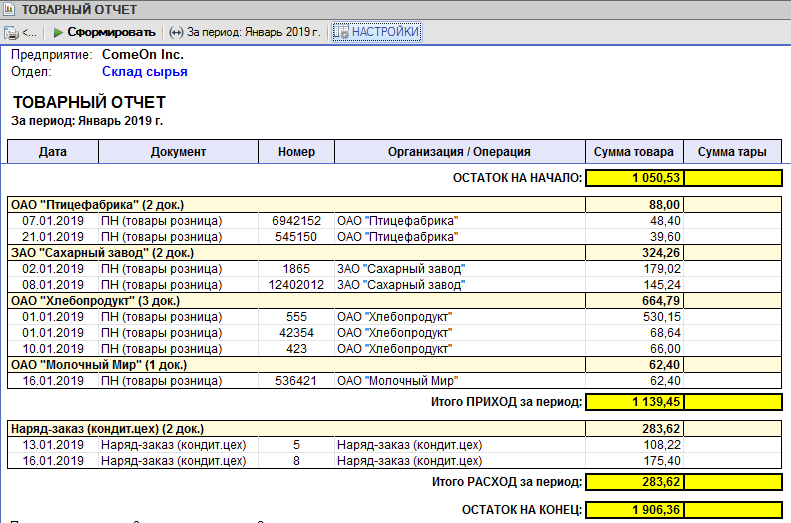Select the Наряд-заказ row dated 13.01.2019
Viewport: 791px width, 523px height.
coord(394,445)
